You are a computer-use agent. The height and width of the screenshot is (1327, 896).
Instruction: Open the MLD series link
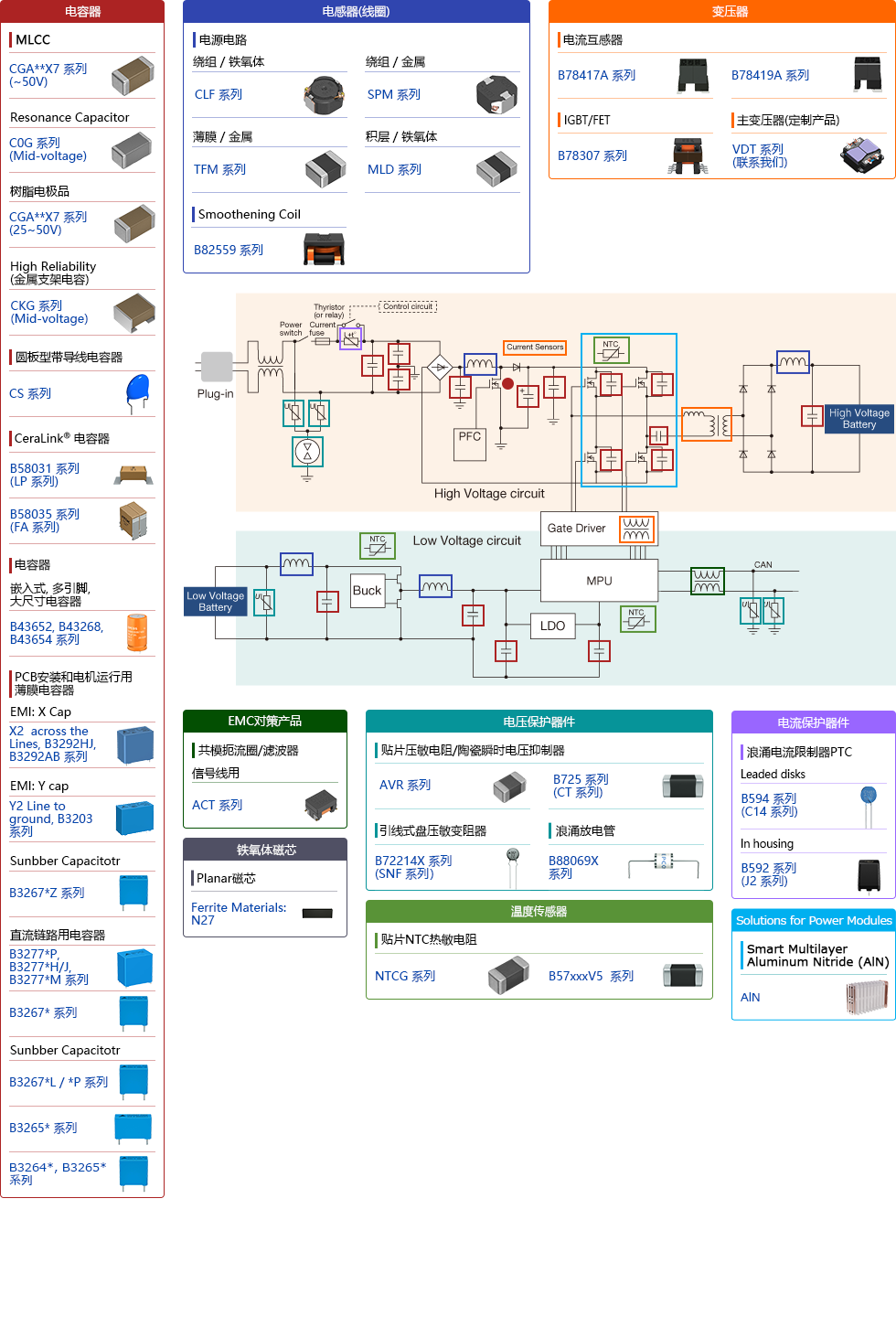[x=394, y=169]
